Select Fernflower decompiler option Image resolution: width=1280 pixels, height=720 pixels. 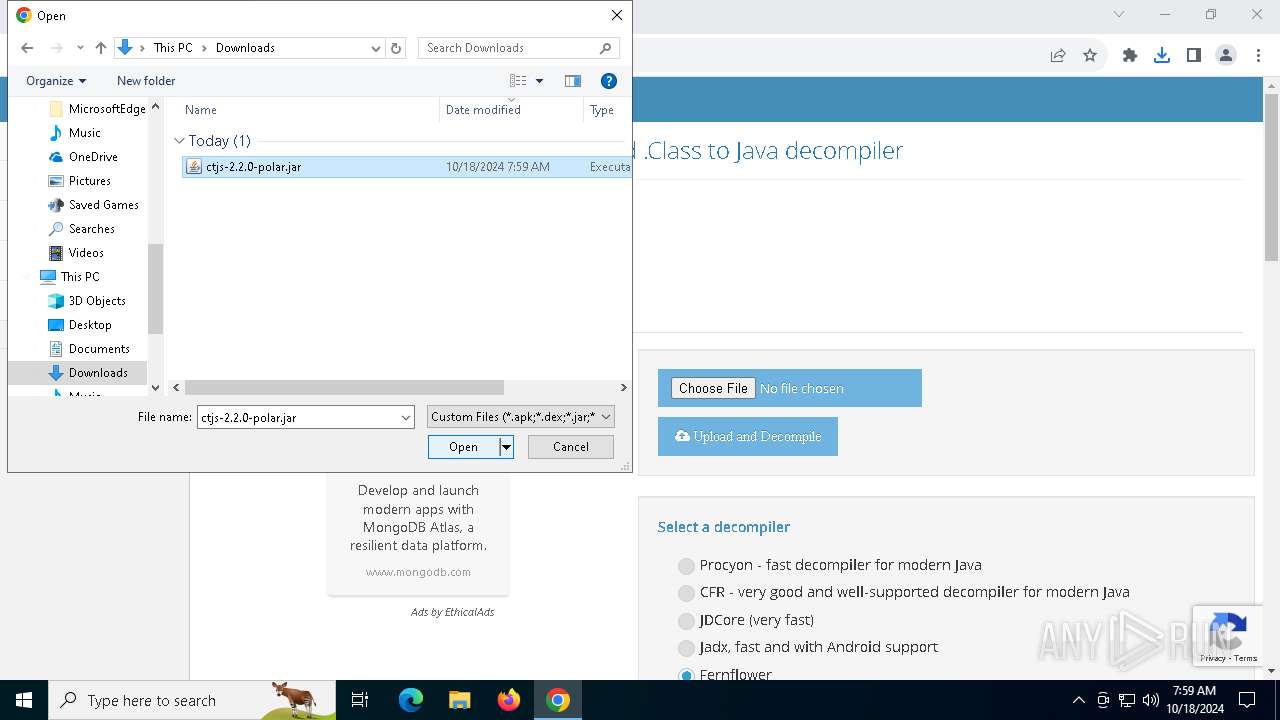(686, 675)
